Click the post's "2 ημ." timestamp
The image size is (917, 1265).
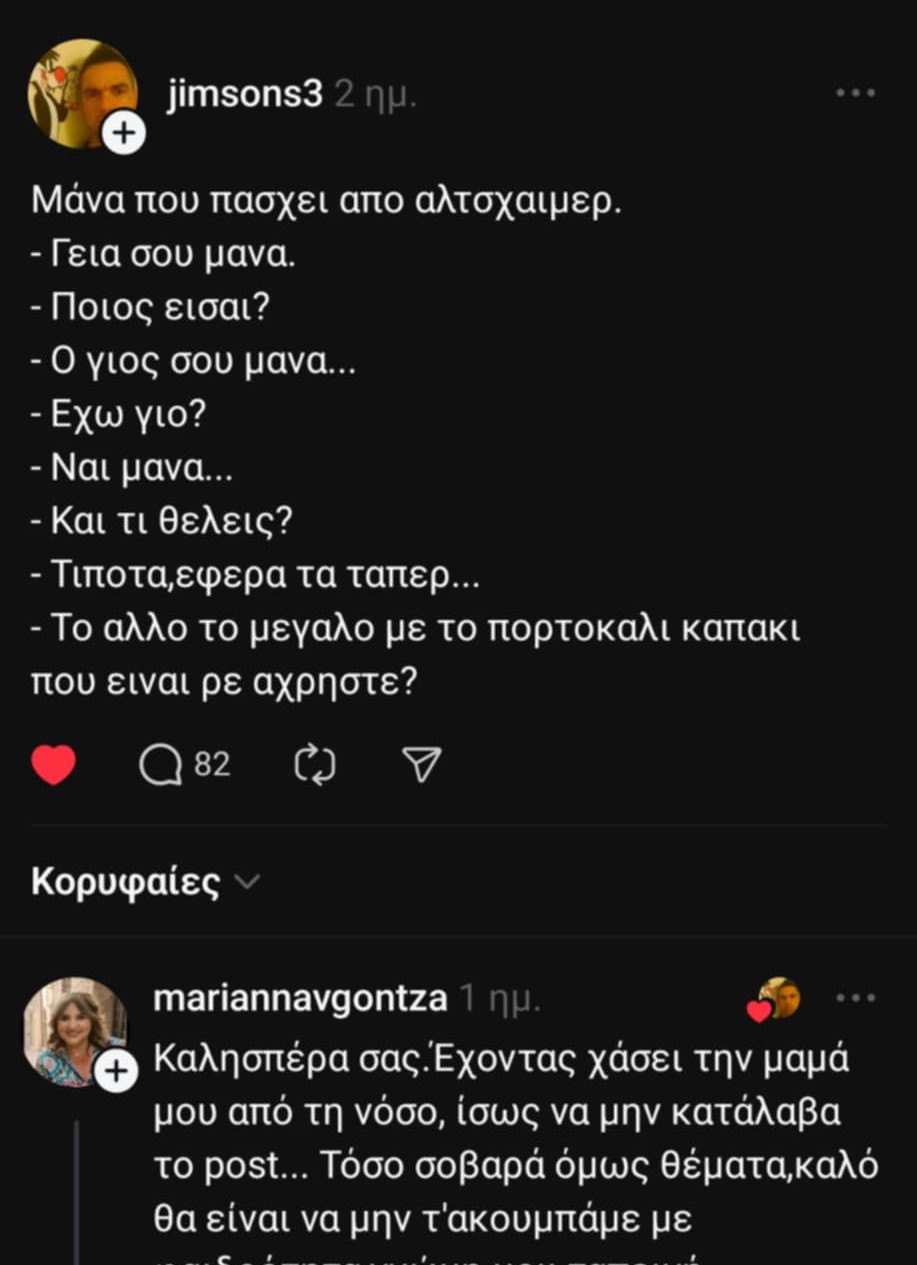375,96
